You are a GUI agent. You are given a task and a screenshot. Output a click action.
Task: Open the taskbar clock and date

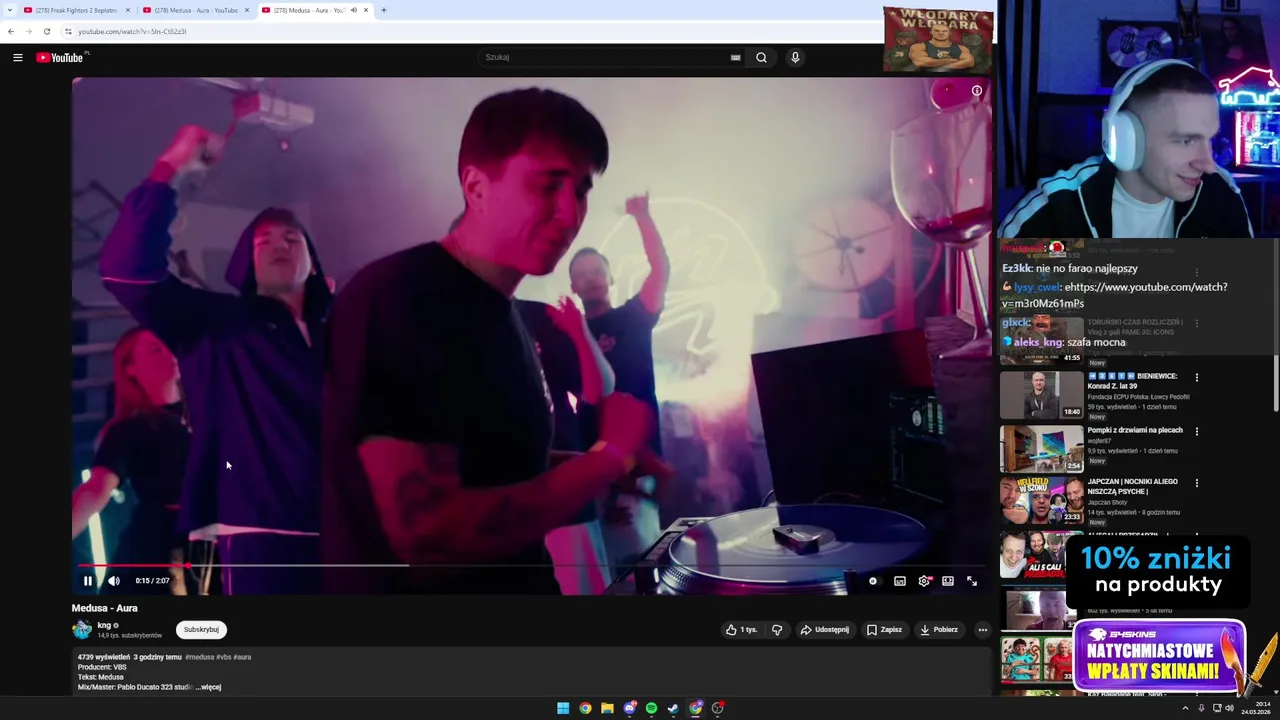pos(1256,708)
